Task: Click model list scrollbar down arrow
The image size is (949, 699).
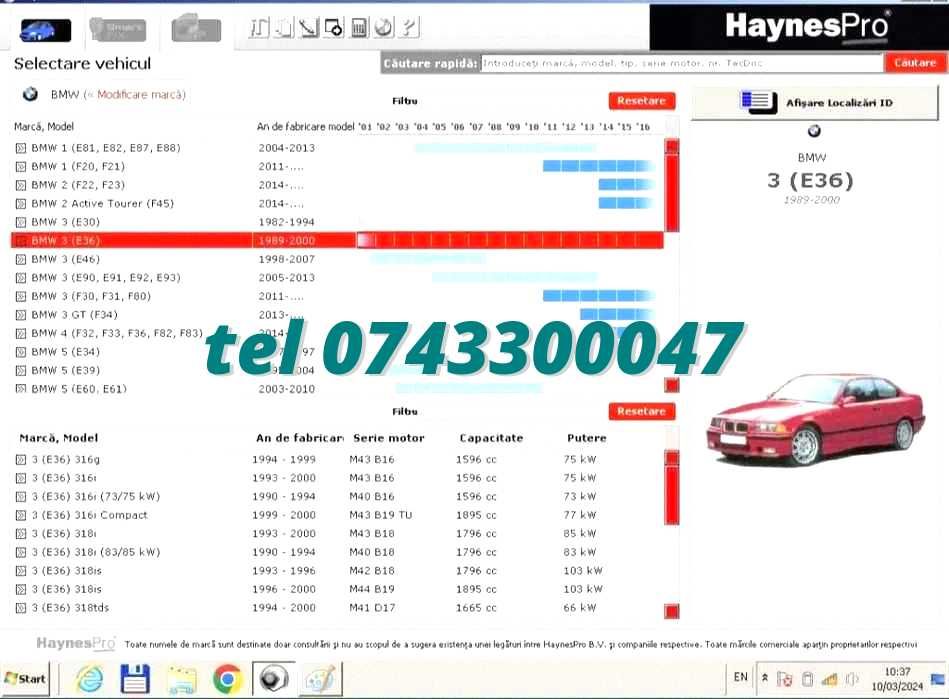Action: (x=672, y=385)
